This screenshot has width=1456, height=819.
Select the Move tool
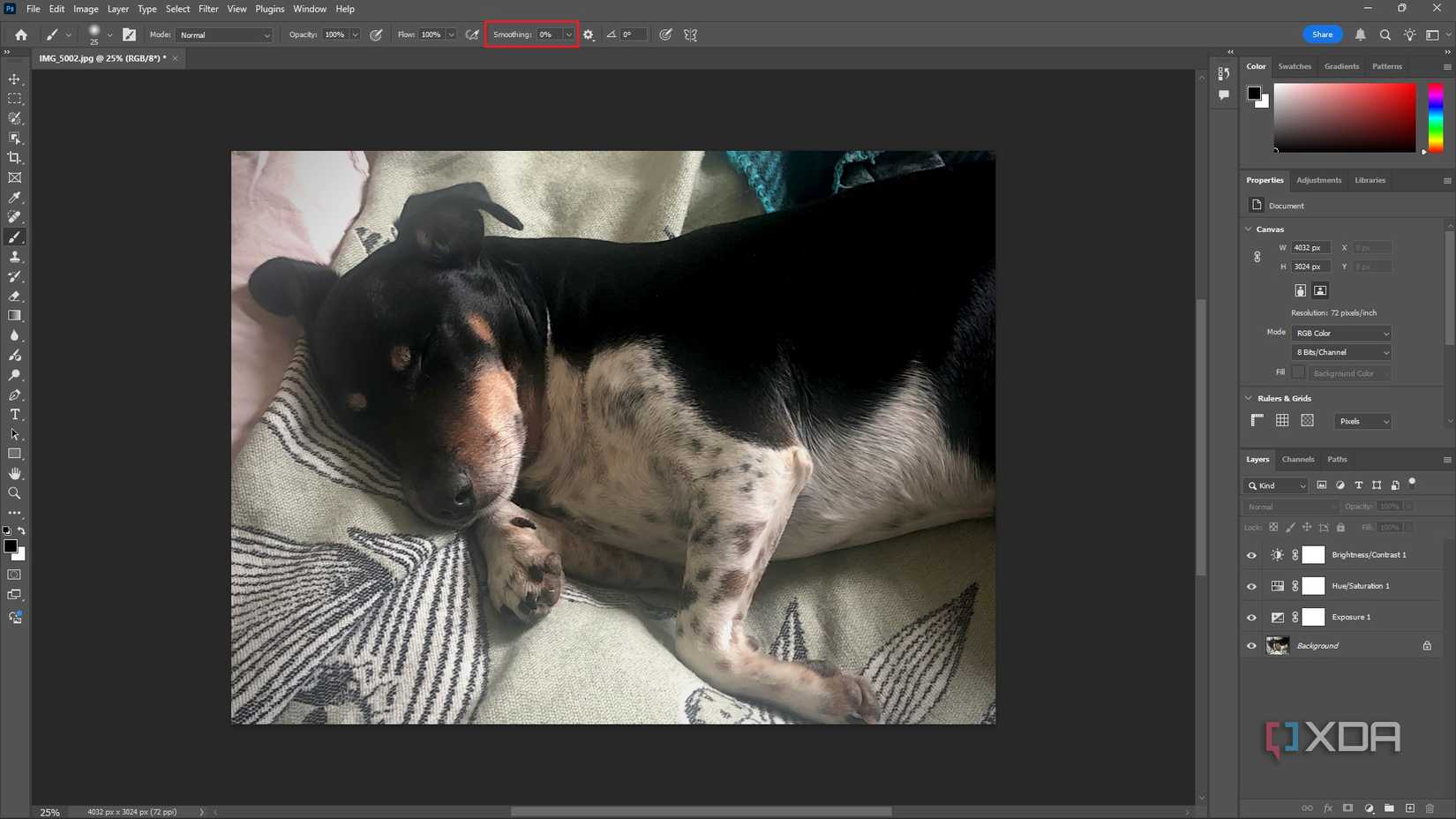14,79
